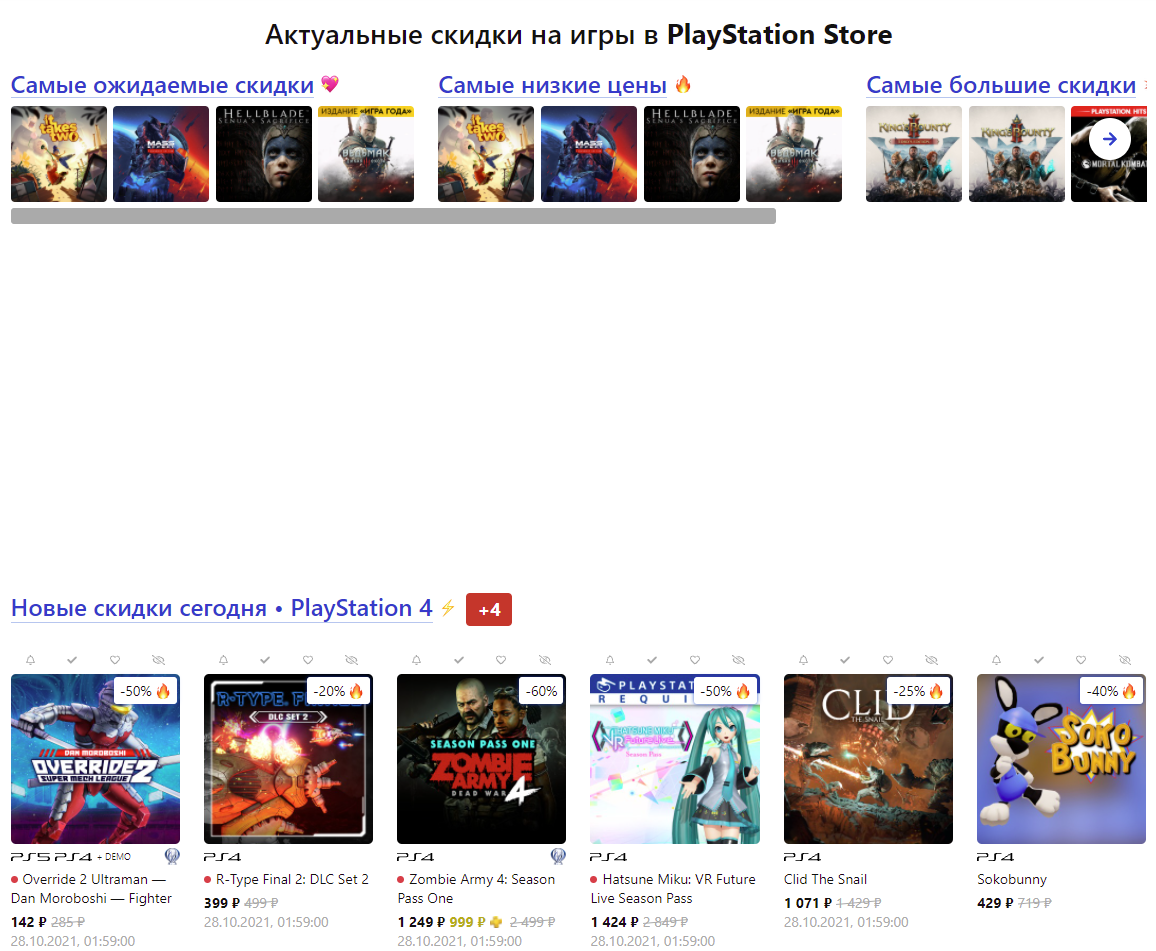
Task: Hide Zombie Army 4 using the crossed-eye icon
Action: (544, 660)
